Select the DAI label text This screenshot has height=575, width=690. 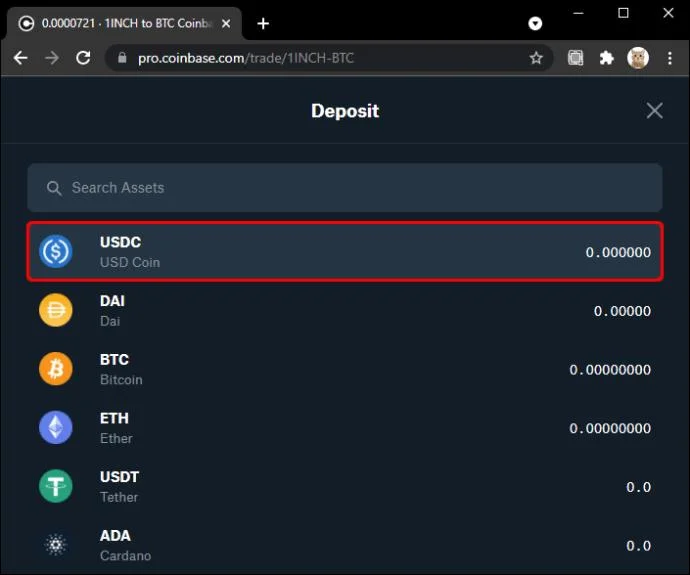coord(112,301)
